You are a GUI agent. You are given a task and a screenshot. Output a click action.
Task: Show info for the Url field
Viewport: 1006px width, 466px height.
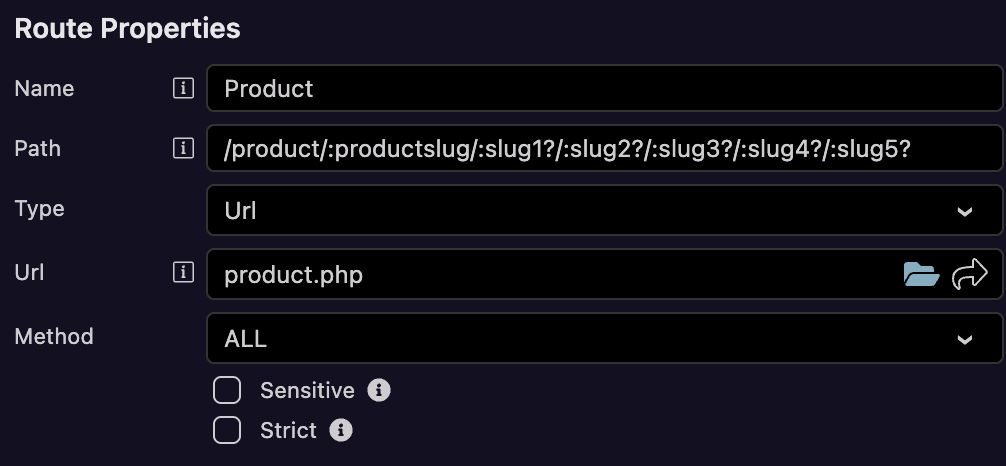(182, 273)
